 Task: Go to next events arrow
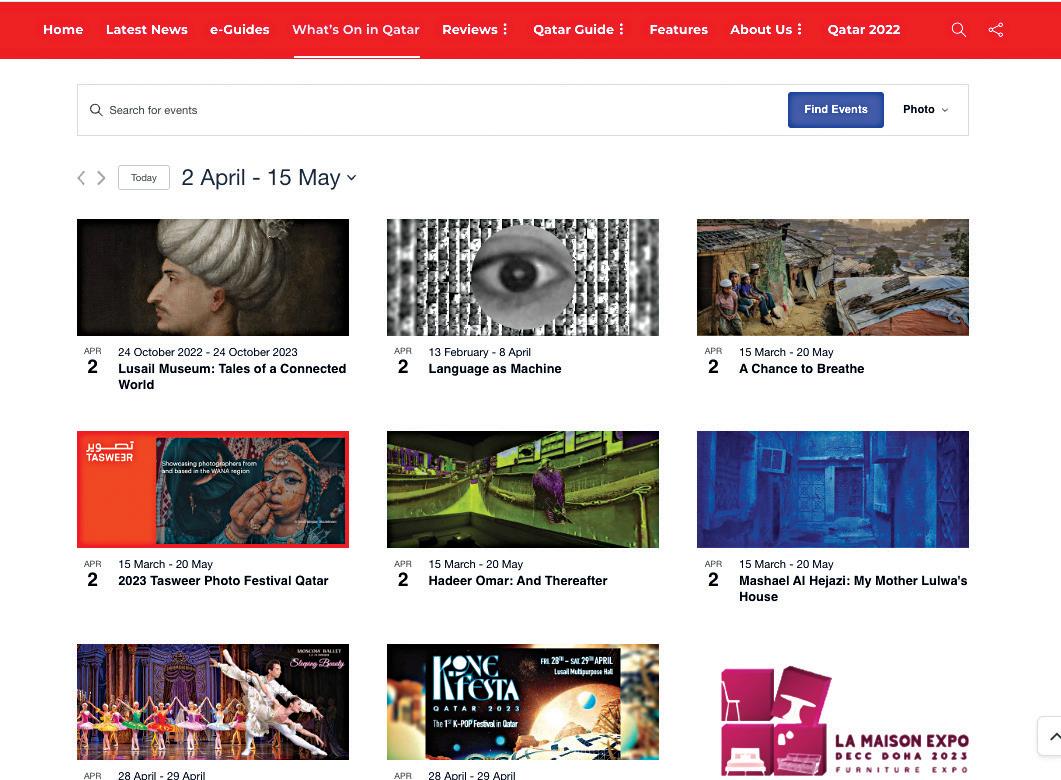[x=101, y=178]
